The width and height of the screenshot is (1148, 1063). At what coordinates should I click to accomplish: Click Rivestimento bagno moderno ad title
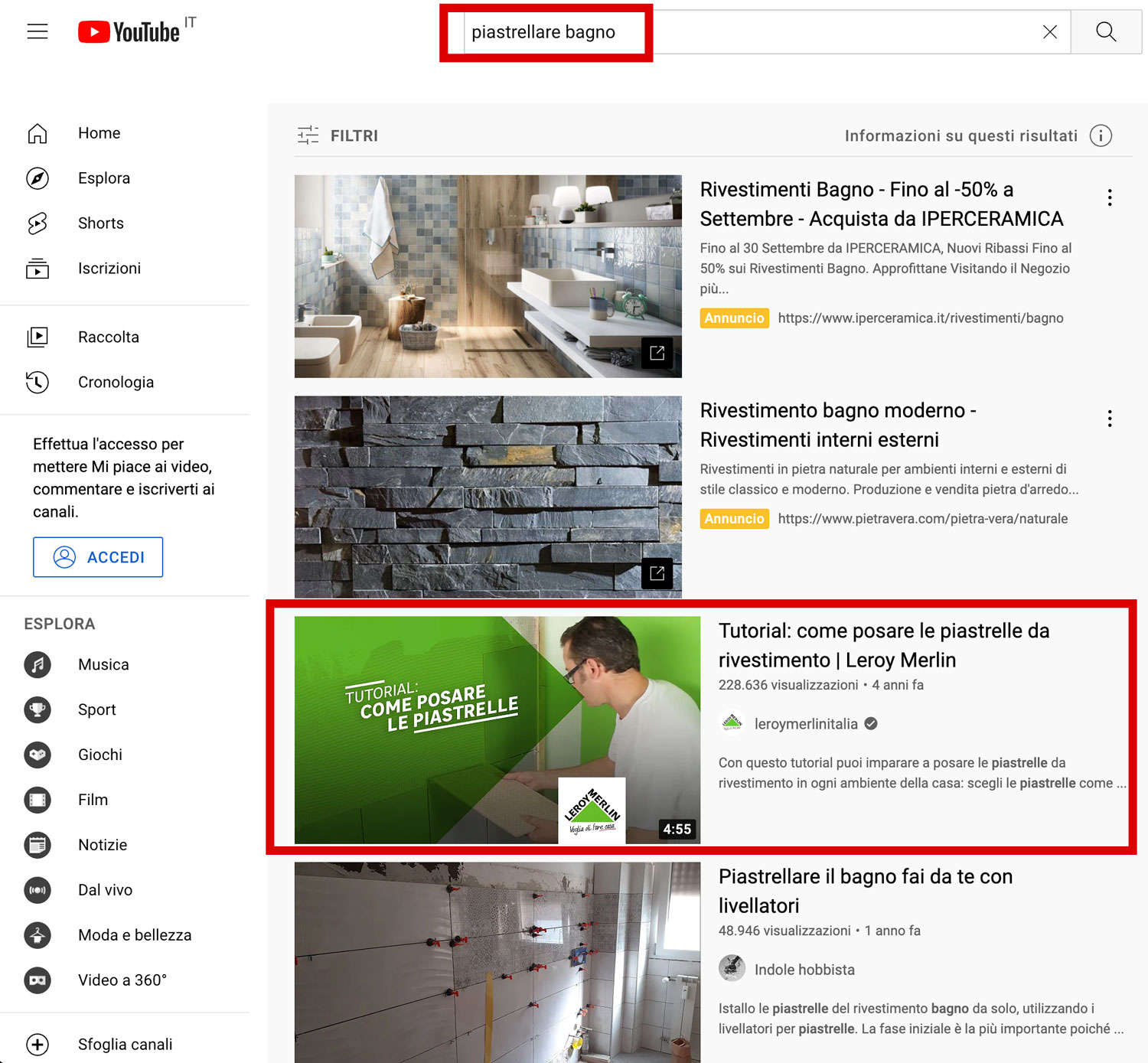coord(838,426)
